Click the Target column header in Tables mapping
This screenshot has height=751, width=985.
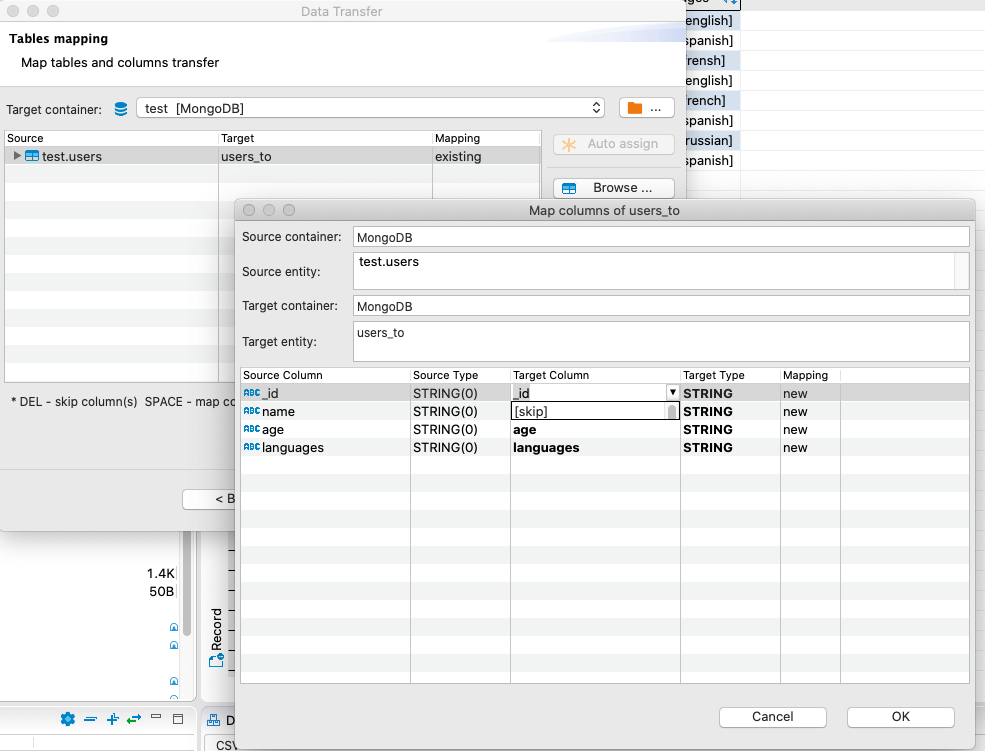[x=325, y=138]
